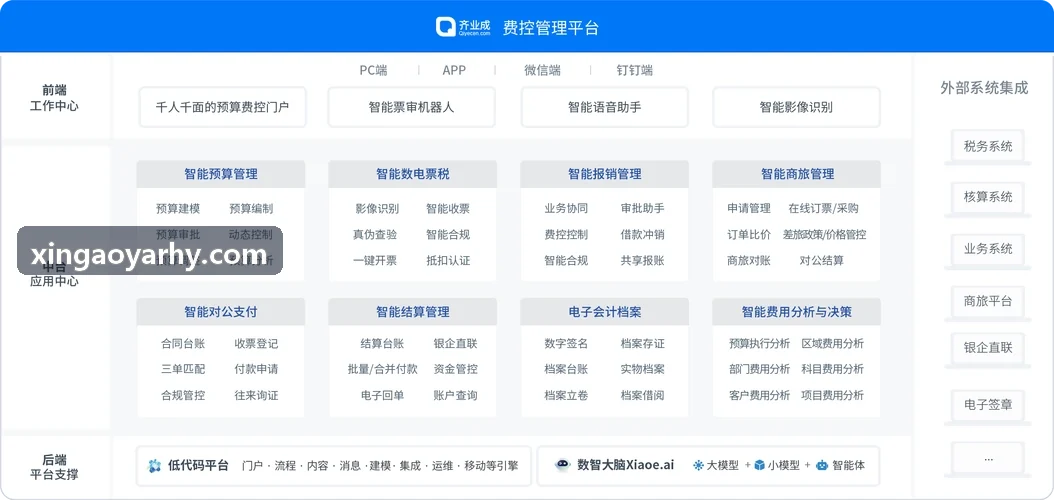Click 电子回单 in 智能结算管理
Image resolution: width=1054 pixels, height=500 pixels.
[382, 396]
